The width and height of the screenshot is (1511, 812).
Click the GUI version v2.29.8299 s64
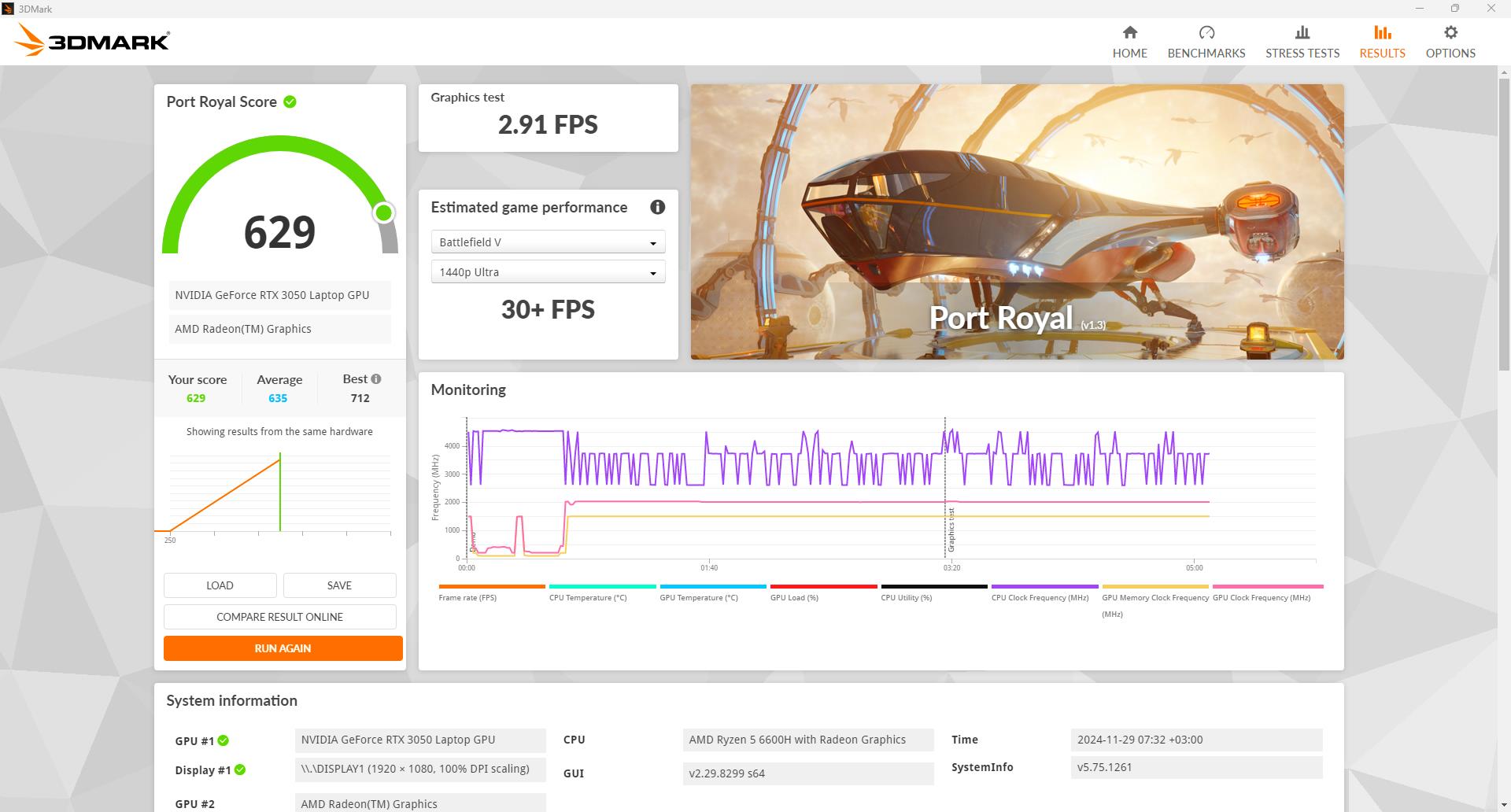[x=808, y=773]
